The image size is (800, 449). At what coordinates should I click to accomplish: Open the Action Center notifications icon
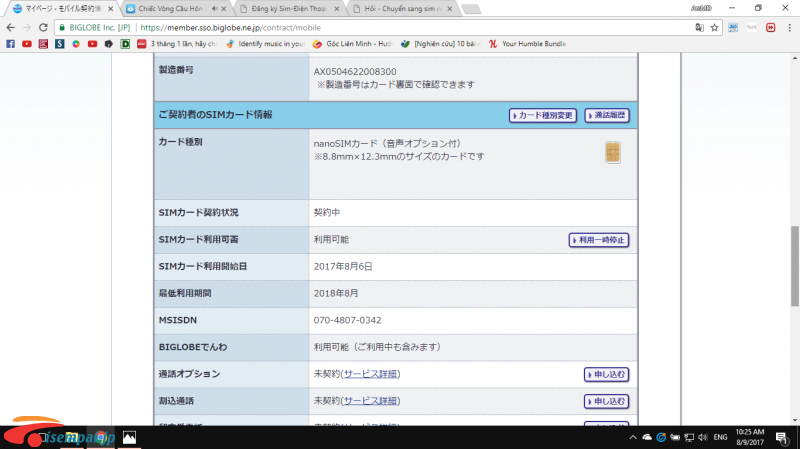point(782,437)
